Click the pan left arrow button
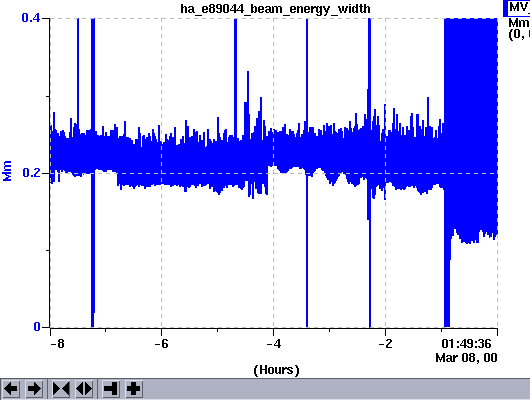The height and width of the screenshot is (400, 530). 10,389
